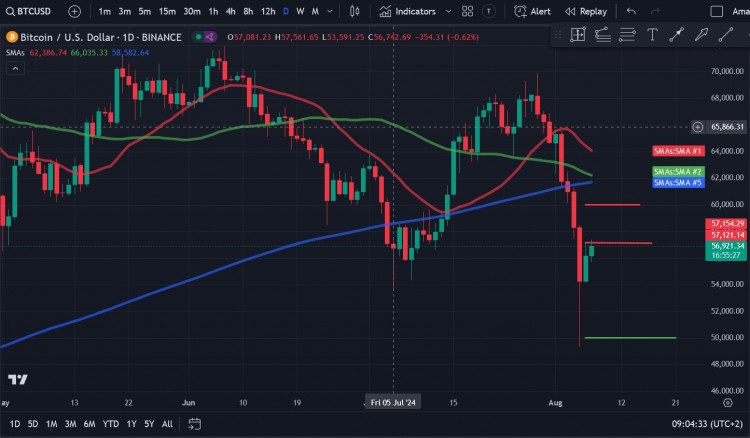
Task: Grab the drawing toolbar handle
Action: pyautogui.click(x=558, y=35)
